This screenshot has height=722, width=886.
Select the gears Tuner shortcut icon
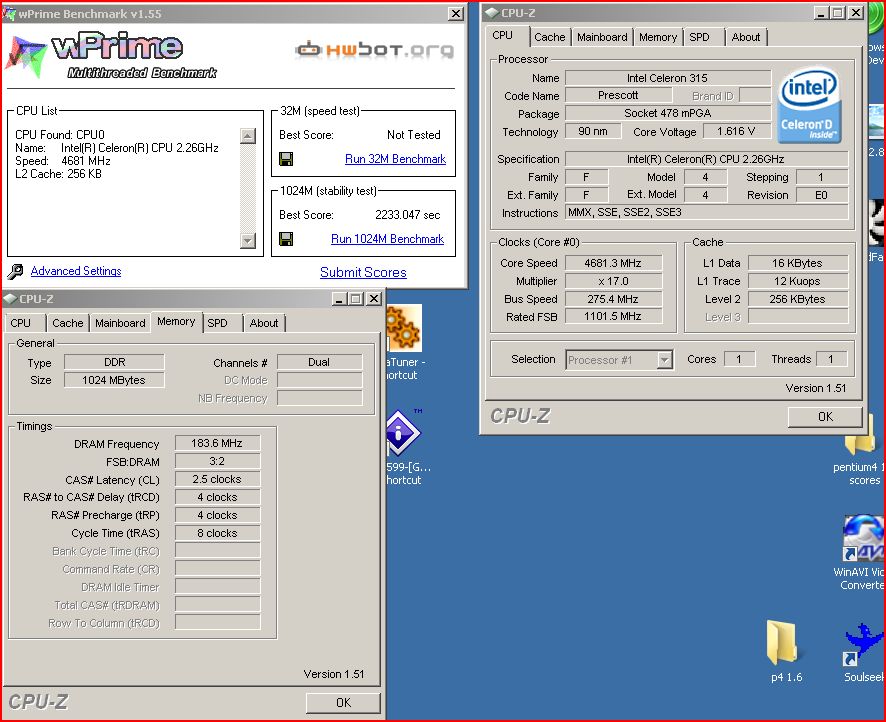(x=404, y=328)
